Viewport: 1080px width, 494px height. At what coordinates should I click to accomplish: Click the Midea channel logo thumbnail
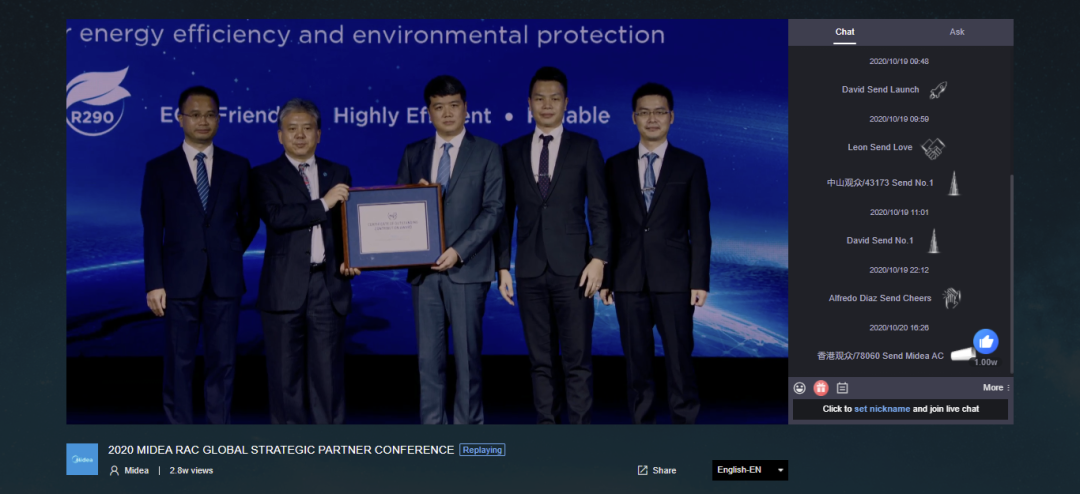tap(82, 459)
